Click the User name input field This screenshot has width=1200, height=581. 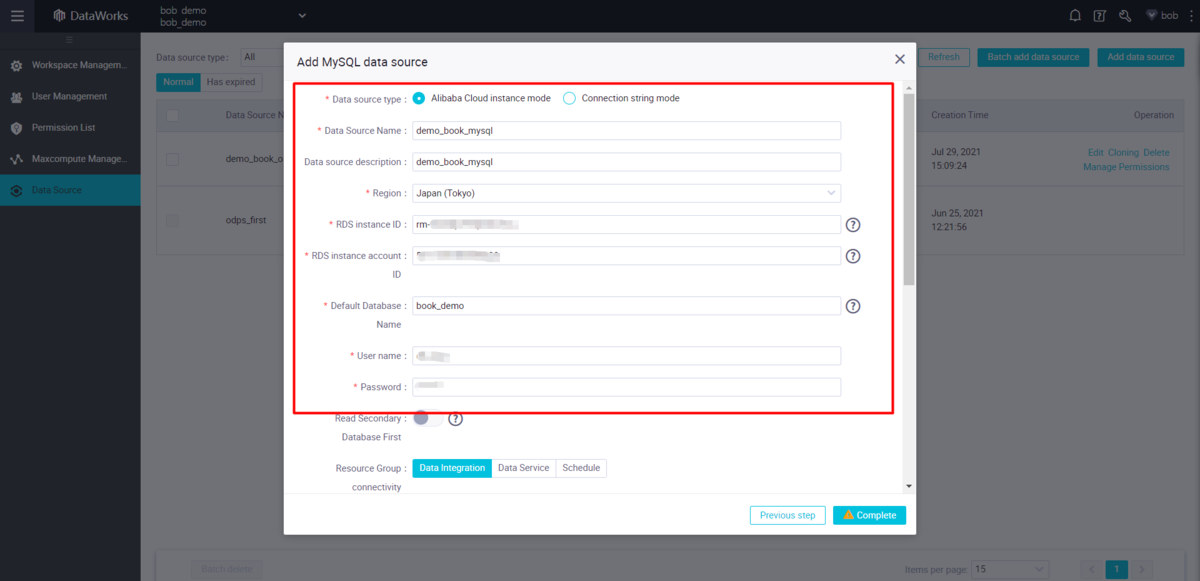pyautogui.click(x=626, y=356)
